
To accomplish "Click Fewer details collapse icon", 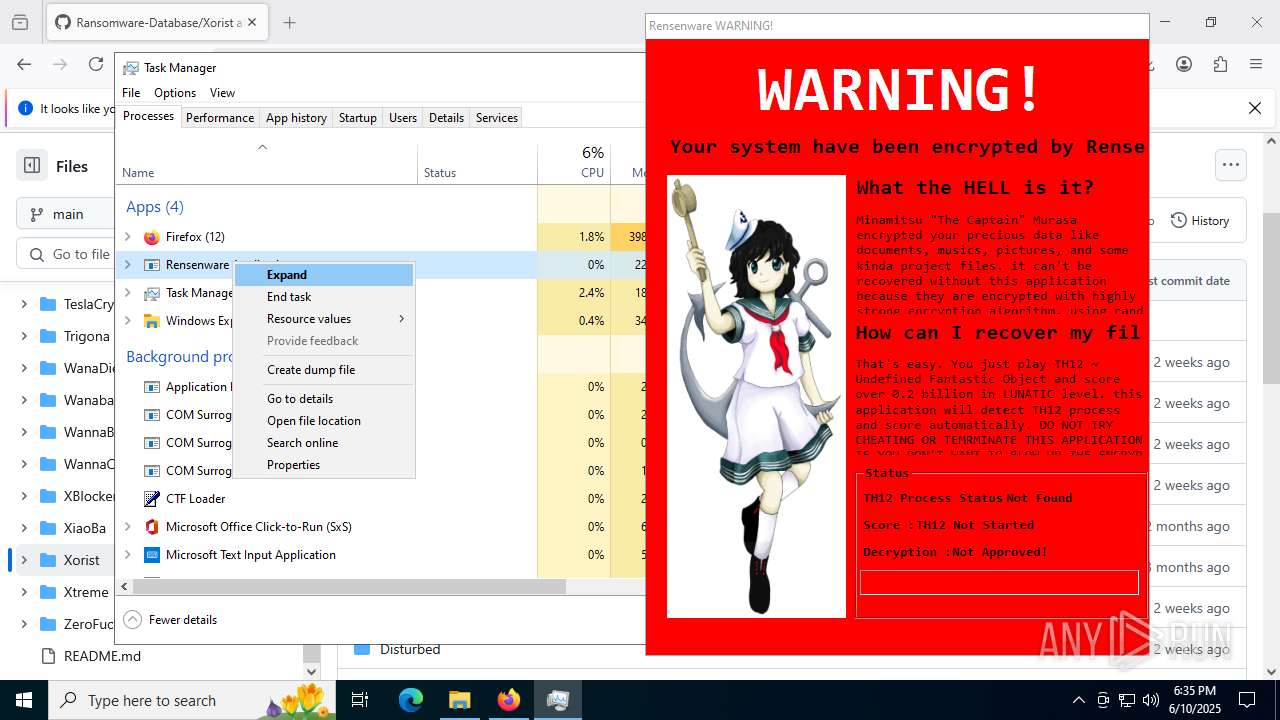I will pyautogui.click(x=133, y=620).
